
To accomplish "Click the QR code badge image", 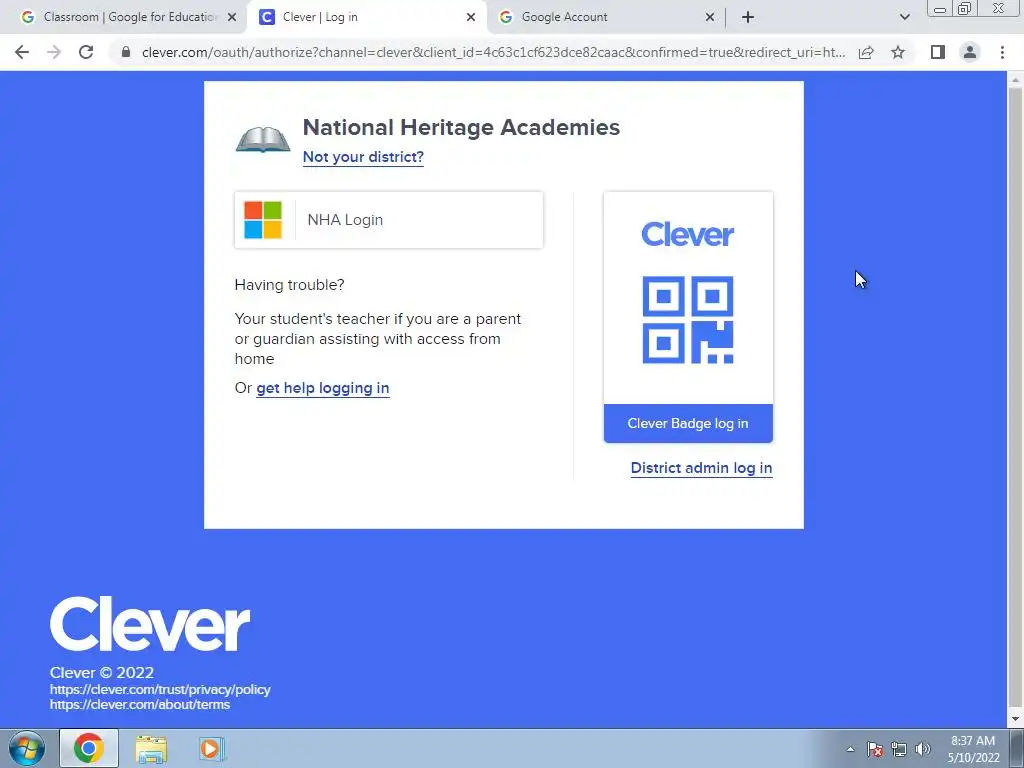I will (688, 319).
